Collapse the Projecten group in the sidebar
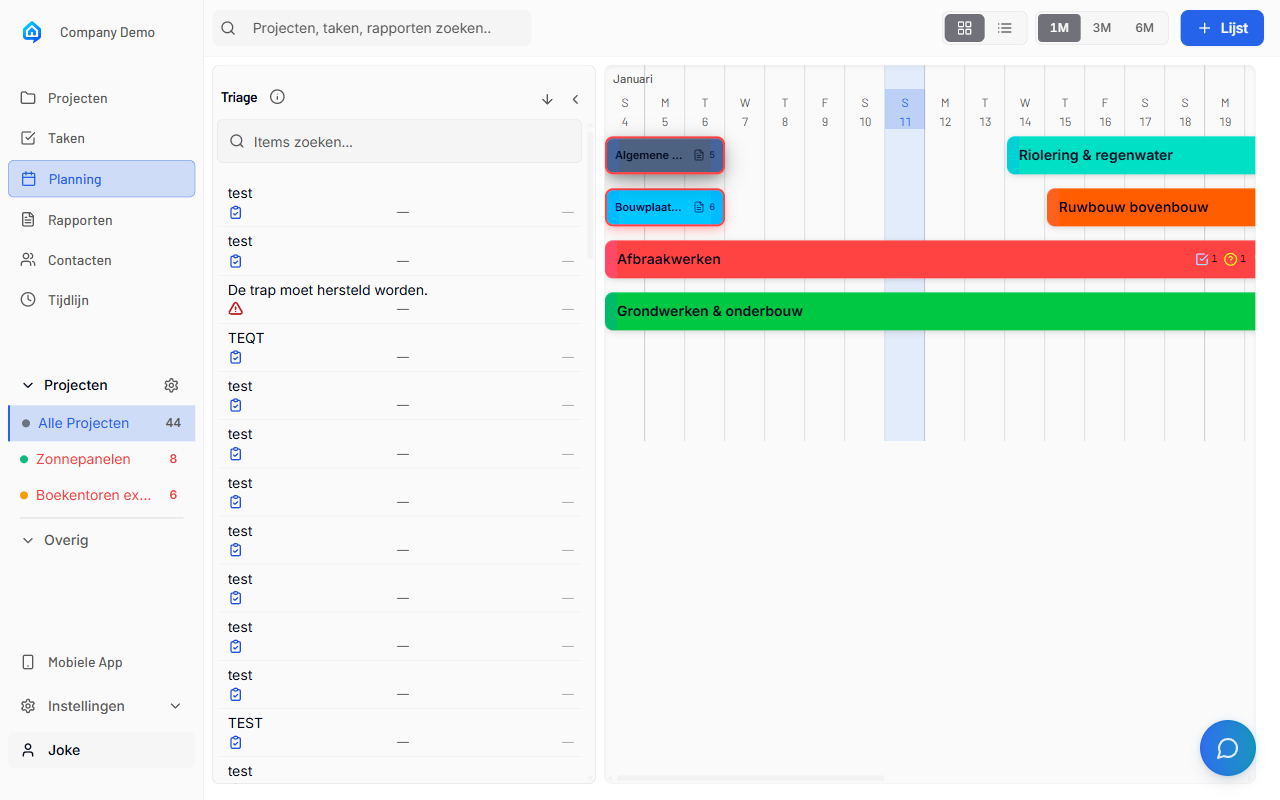 point(27,385)
